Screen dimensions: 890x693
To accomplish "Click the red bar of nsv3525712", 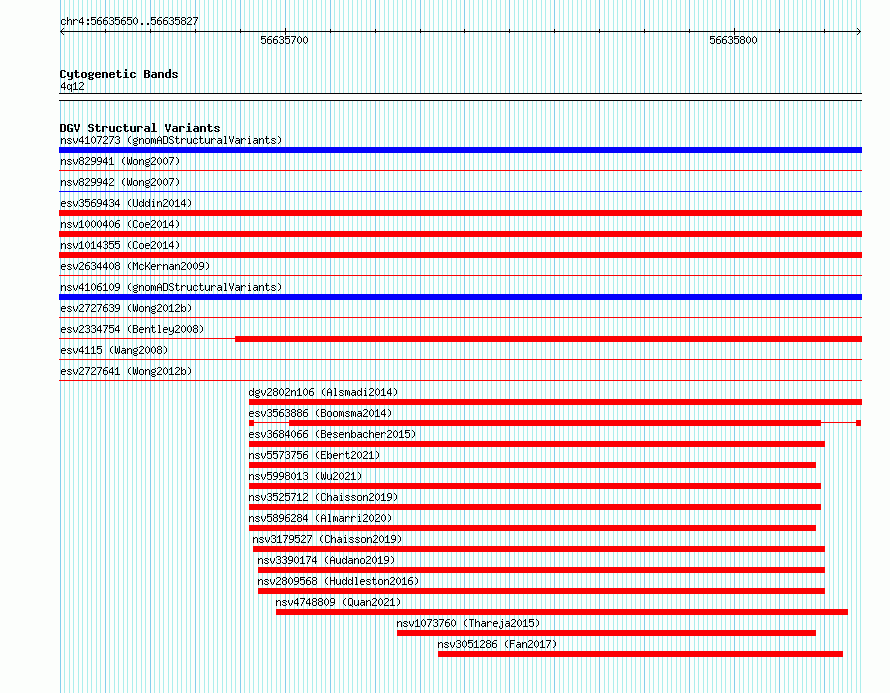I will coord(535,507).
